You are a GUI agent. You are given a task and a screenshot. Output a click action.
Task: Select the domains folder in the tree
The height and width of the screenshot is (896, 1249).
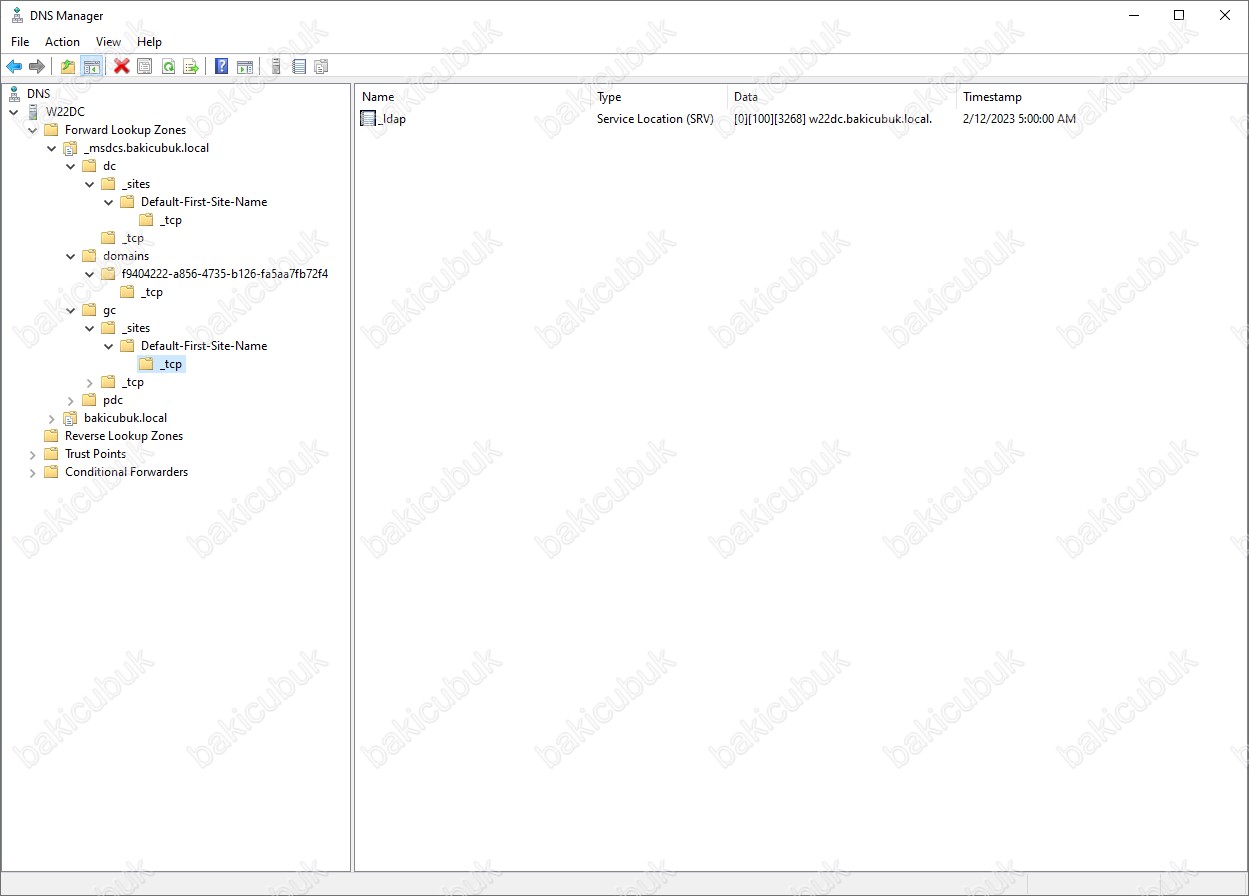coord(125,256)
